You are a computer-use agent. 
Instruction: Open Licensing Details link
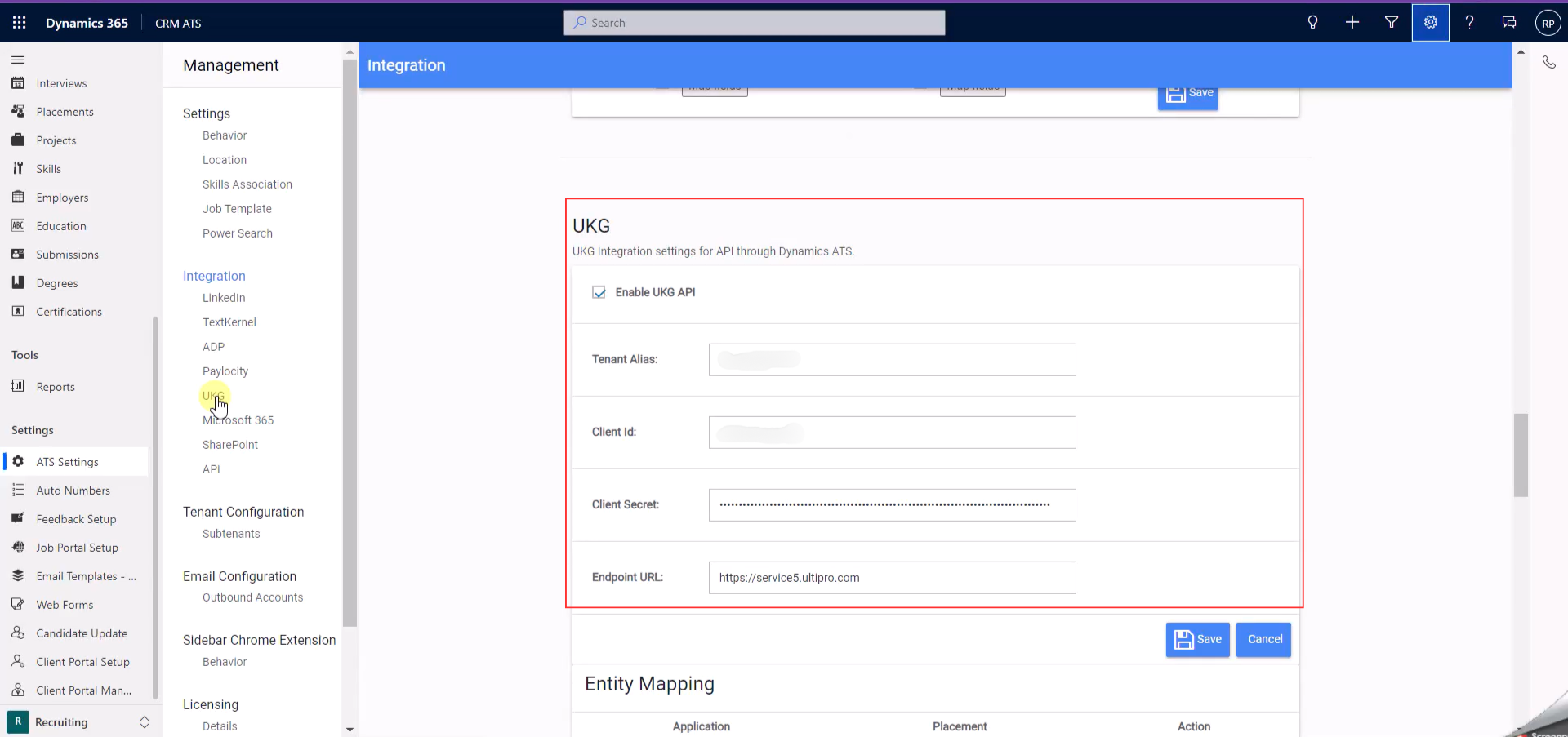tap(220, 726)
